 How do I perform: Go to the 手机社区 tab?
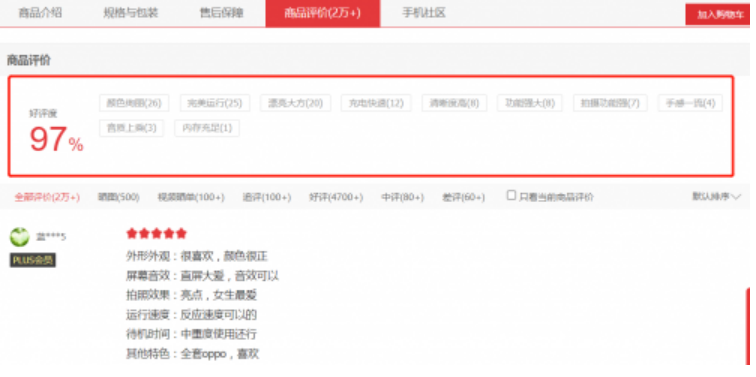(424, 13)
